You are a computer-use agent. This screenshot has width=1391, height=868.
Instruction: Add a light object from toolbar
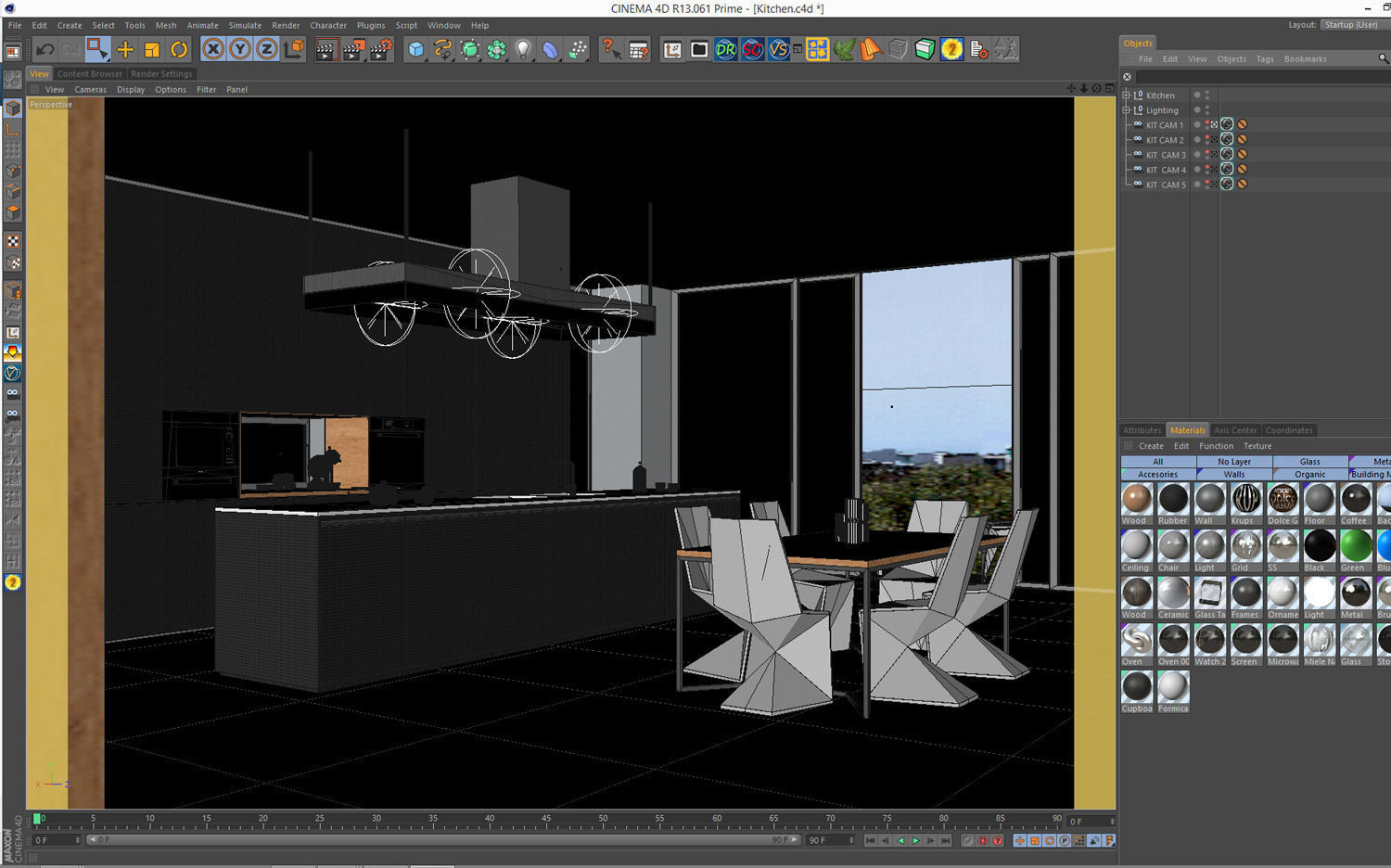click(x=524, y=49)
